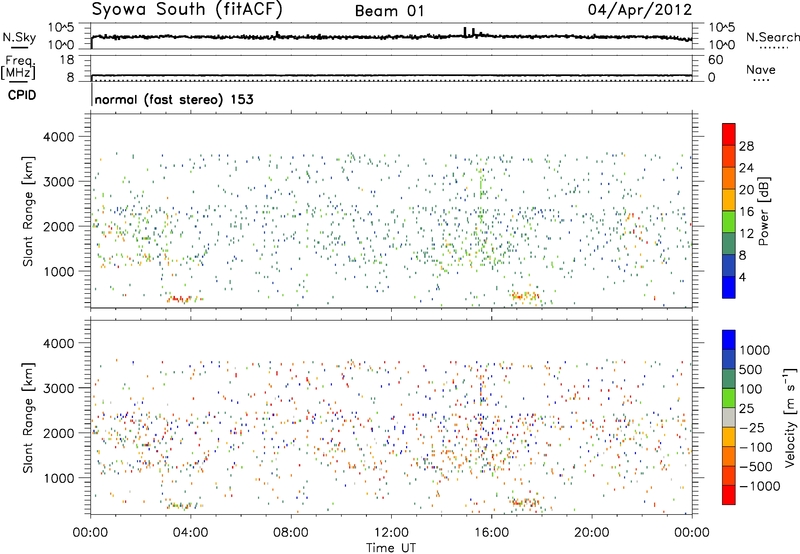Select the '20:00' time tick label

click(592, 533)
